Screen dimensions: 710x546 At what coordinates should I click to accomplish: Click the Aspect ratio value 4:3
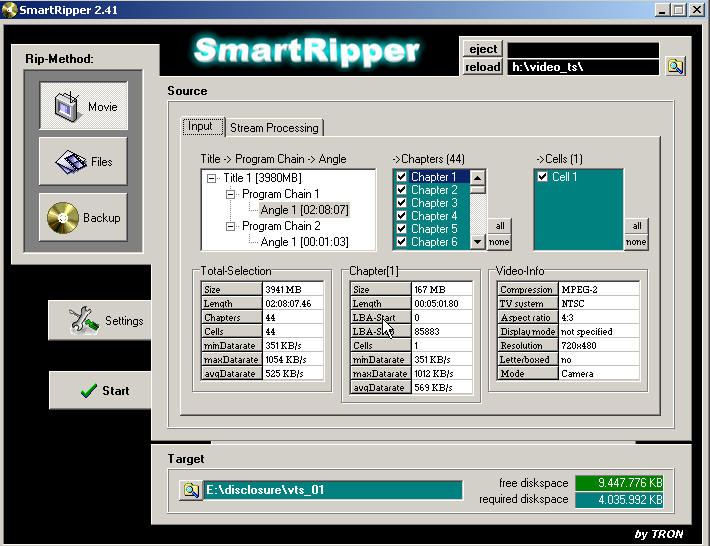tap(599, 317)
